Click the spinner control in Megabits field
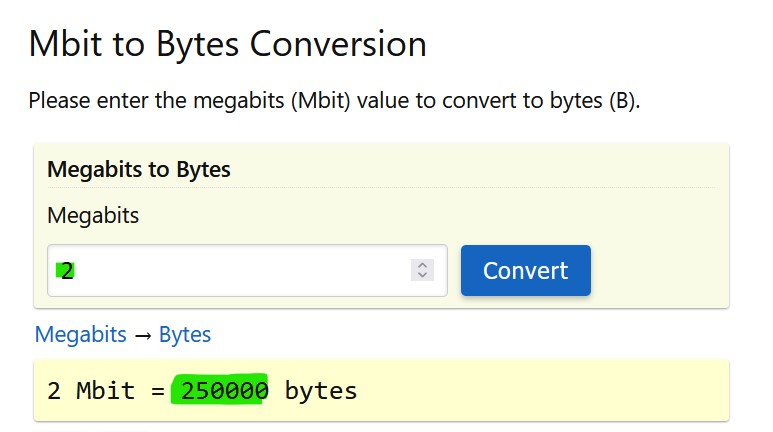 click(422, 270)
